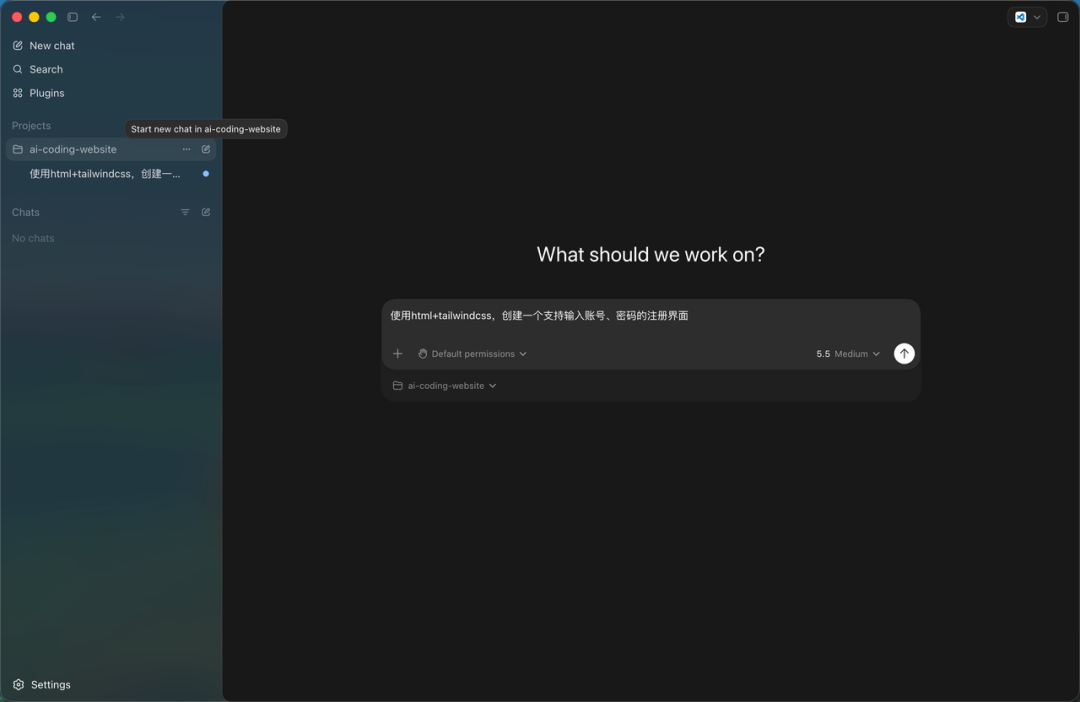Open the Default permissions dropdown

click(x=472, y=353)
